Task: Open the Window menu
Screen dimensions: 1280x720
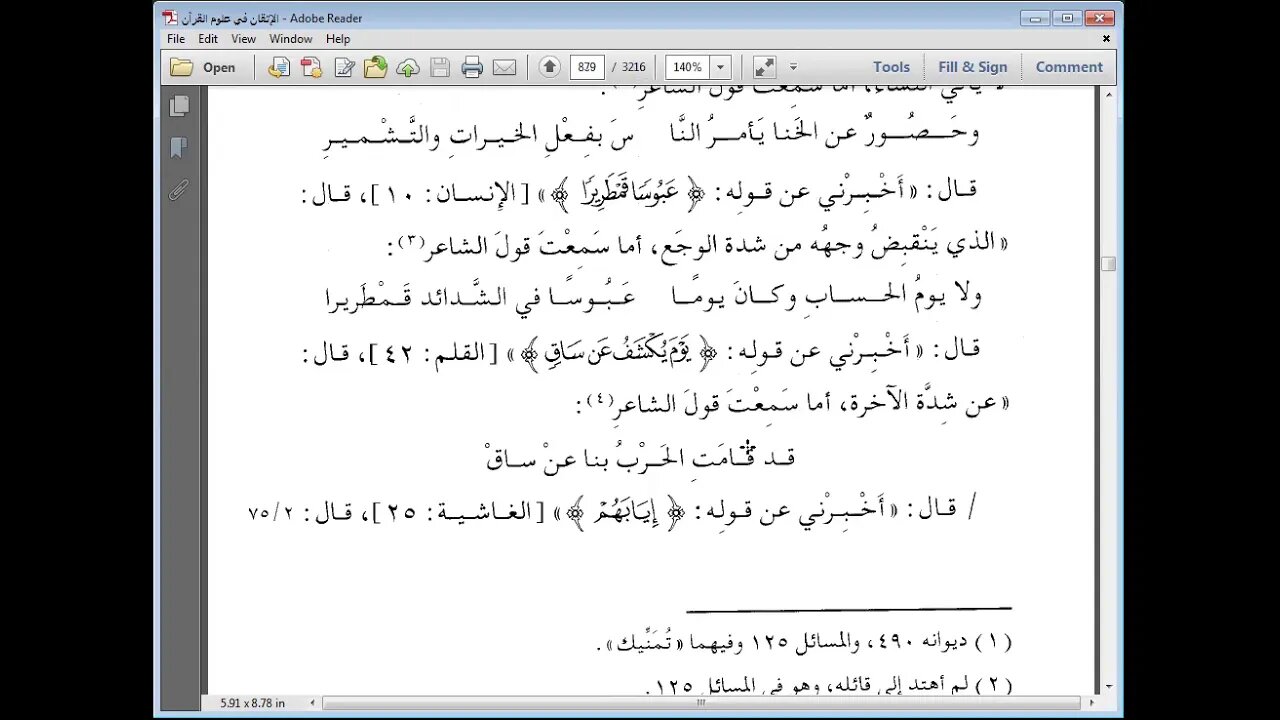Action: tap(291, 39)
